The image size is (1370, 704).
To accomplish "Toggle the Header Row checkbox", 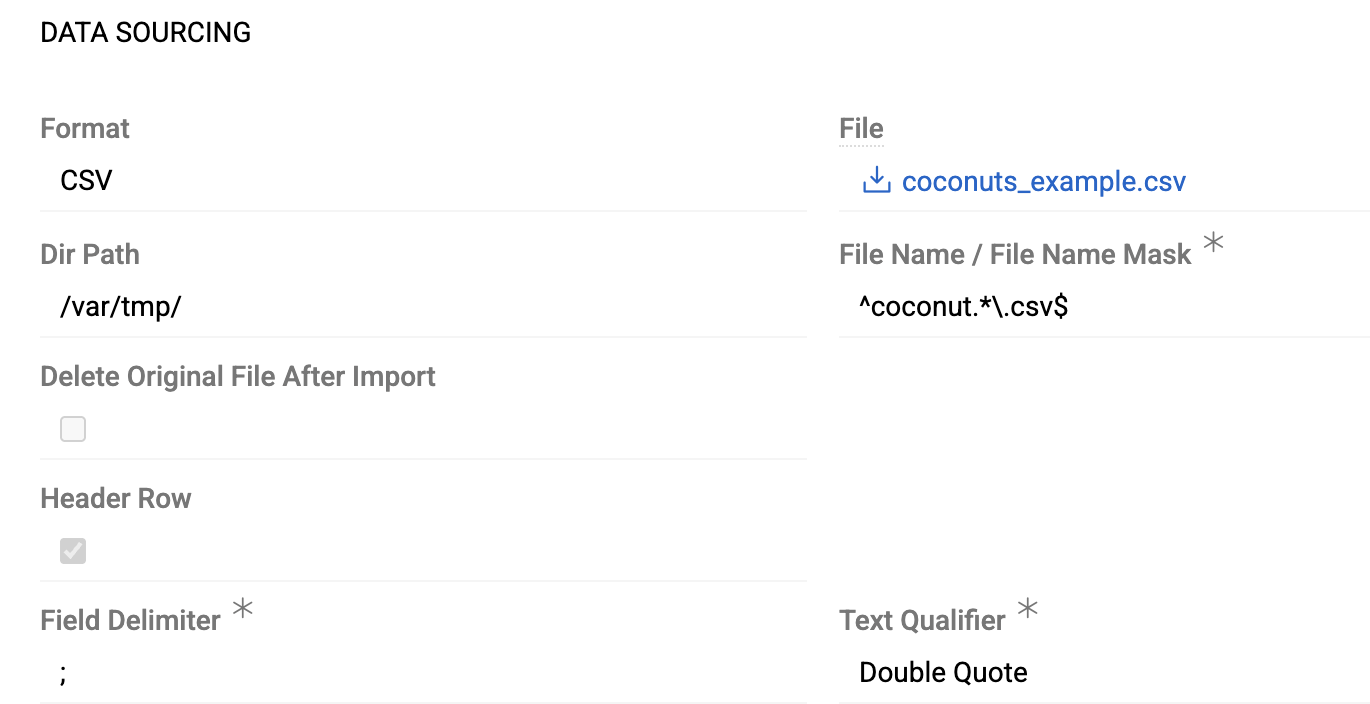I will tap(73, 551).
